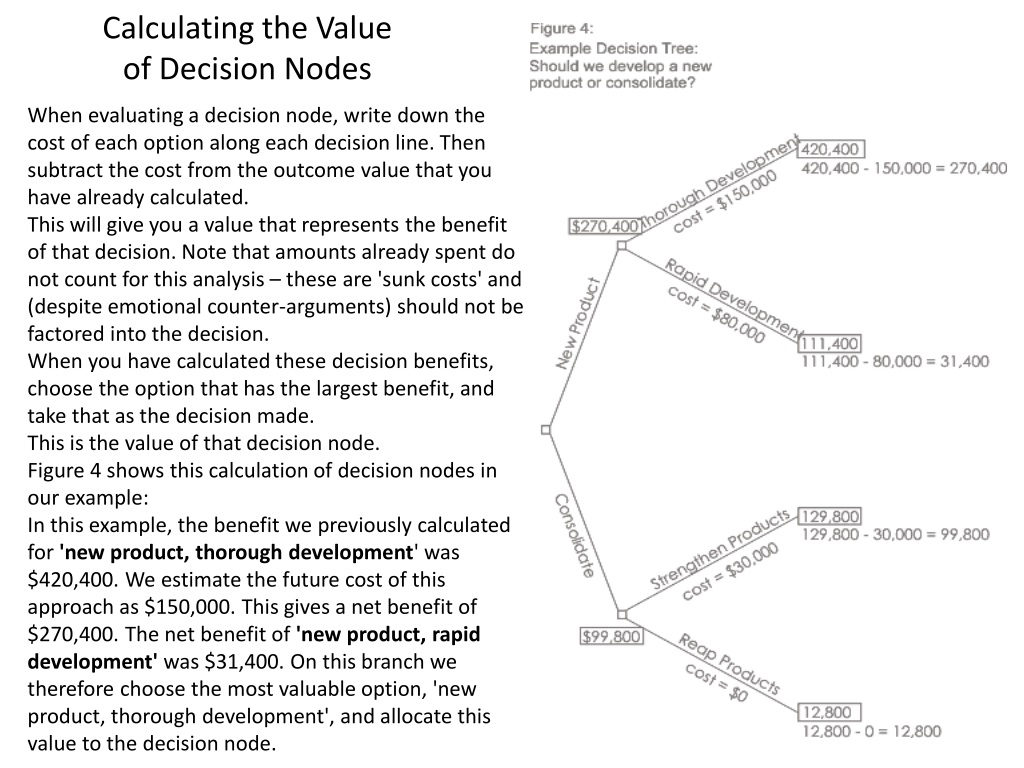
Task: Click the bold 'new product, thorough development' text
Action: coord(237,551)
